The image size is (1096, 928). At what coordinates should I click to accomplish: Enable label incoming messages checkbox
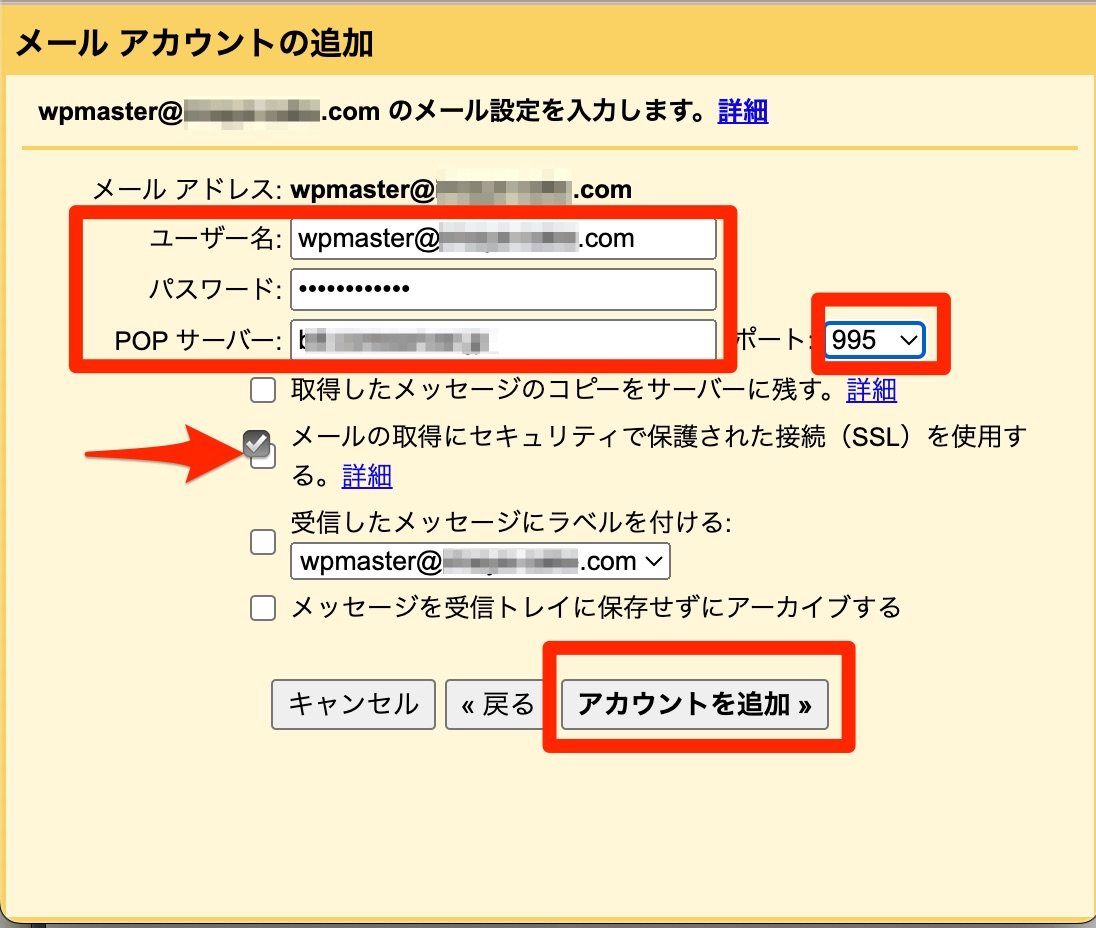pyautogui.click(x=263, y=542)
